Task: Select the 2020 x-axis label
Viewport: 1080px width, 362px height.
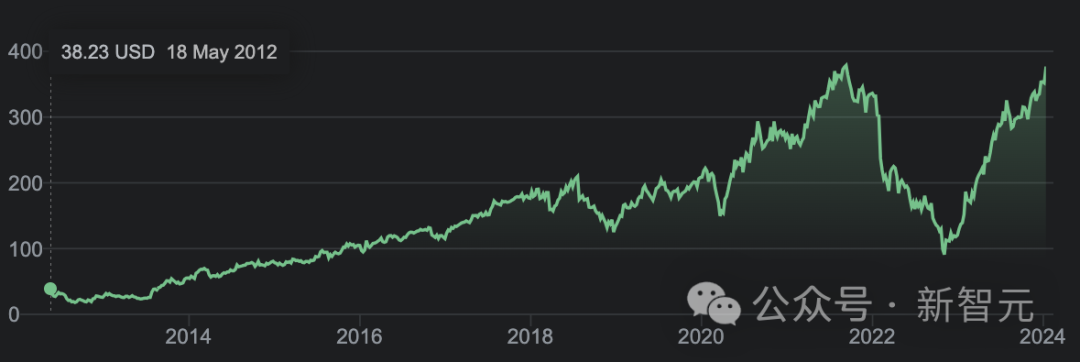Action: [701, 337]
